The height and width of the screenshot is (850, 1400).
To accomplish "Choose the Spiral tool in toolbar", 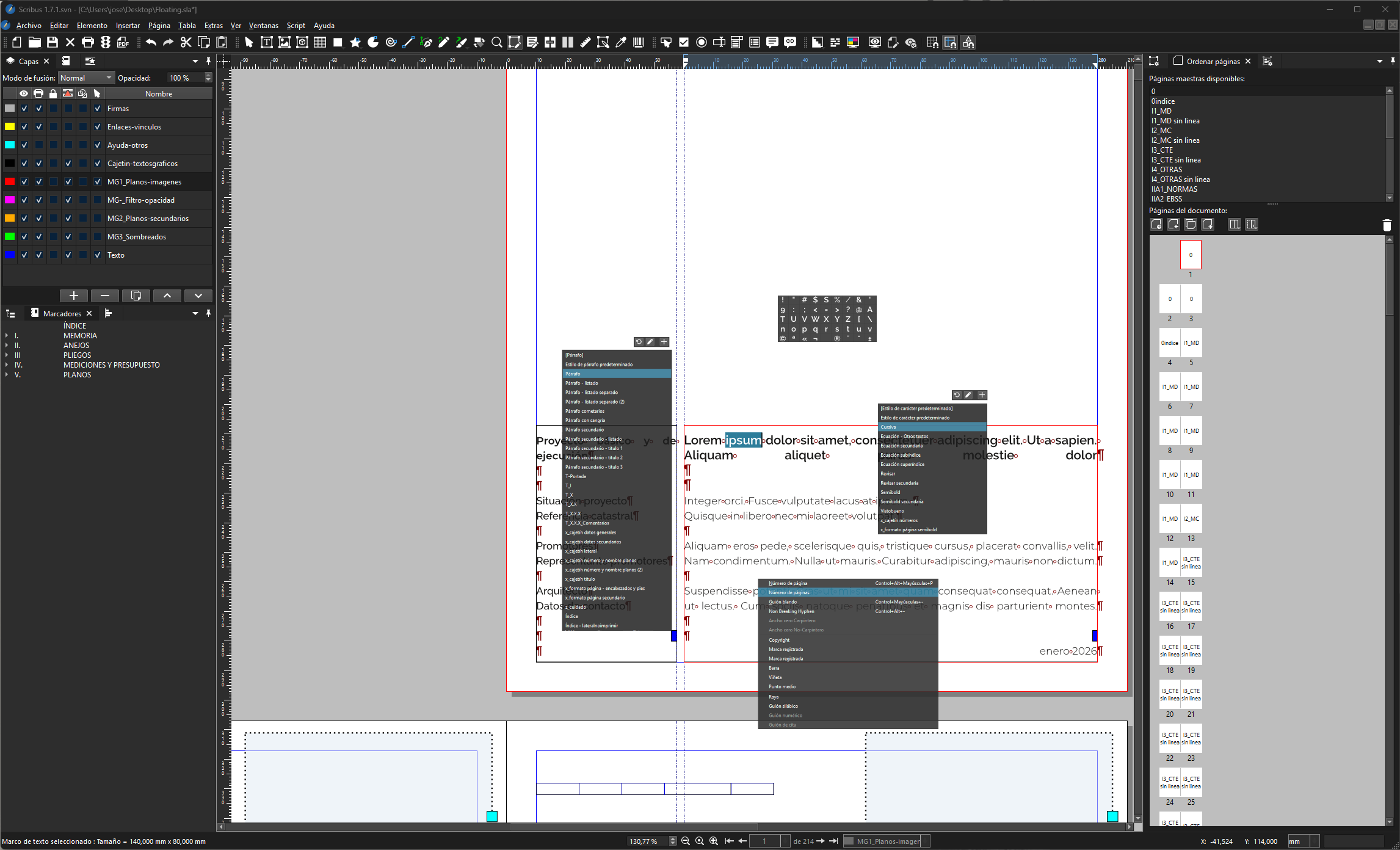I will pos(391,42).
